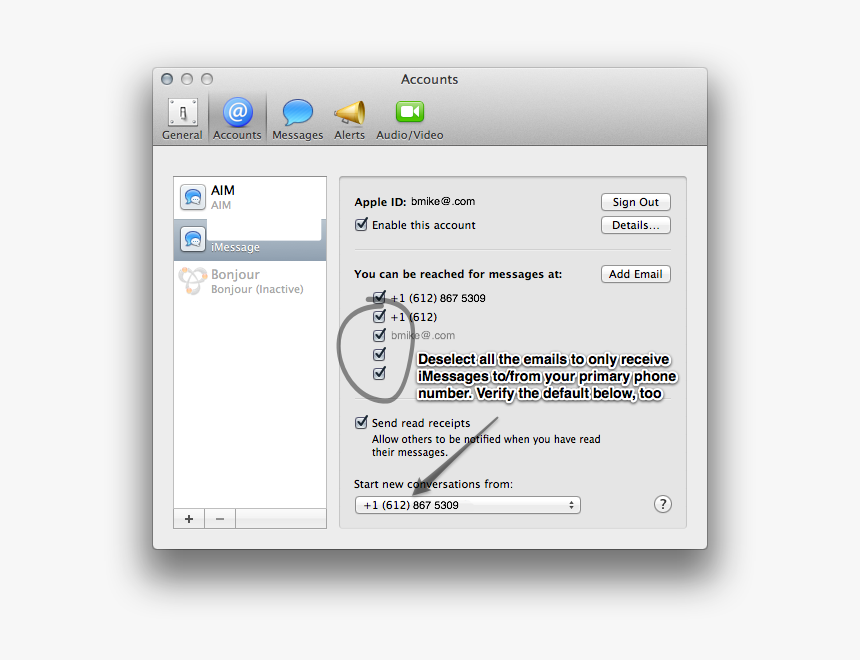Image resolution: width=860 pixels, height=660 pixels.
Task: Click the Sign Out button
Action: pyautogui.click(x=636, y=202)
